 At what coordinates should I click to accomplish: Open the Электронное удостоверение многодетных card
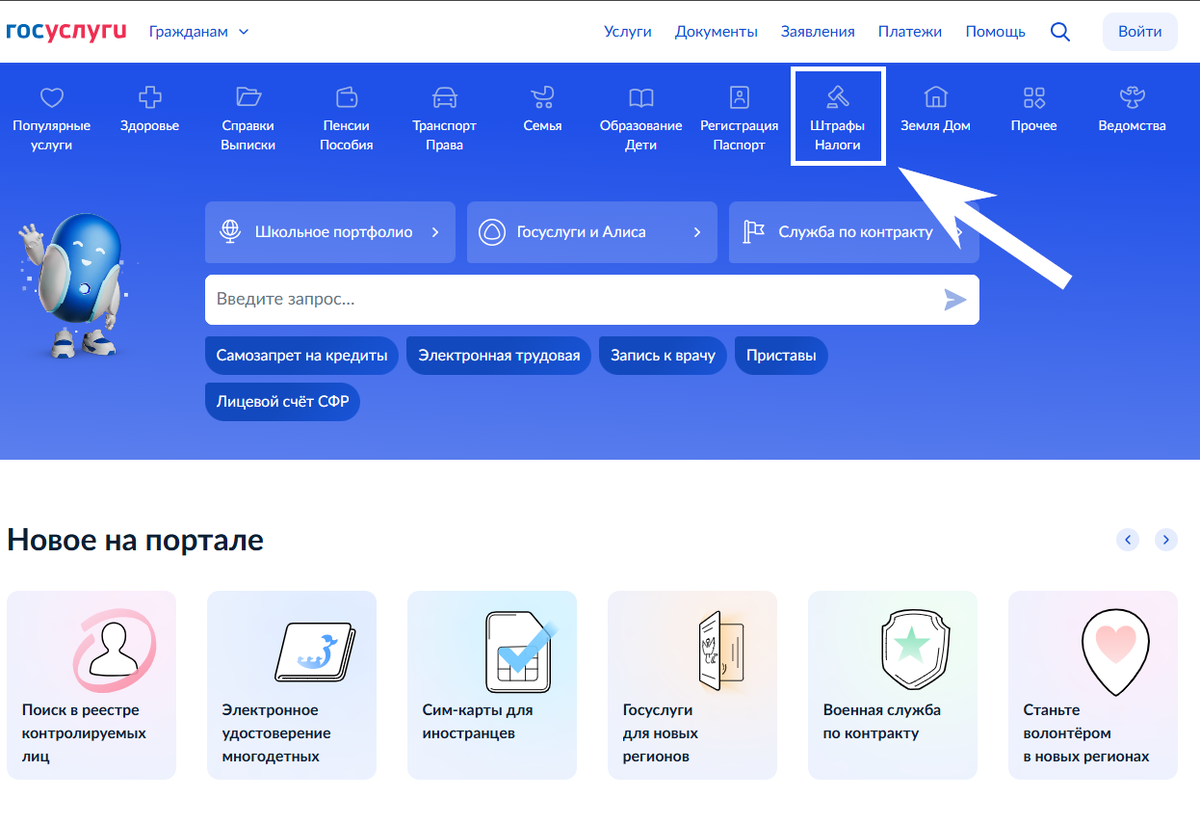pyautogui.click(x=292, y=685)
